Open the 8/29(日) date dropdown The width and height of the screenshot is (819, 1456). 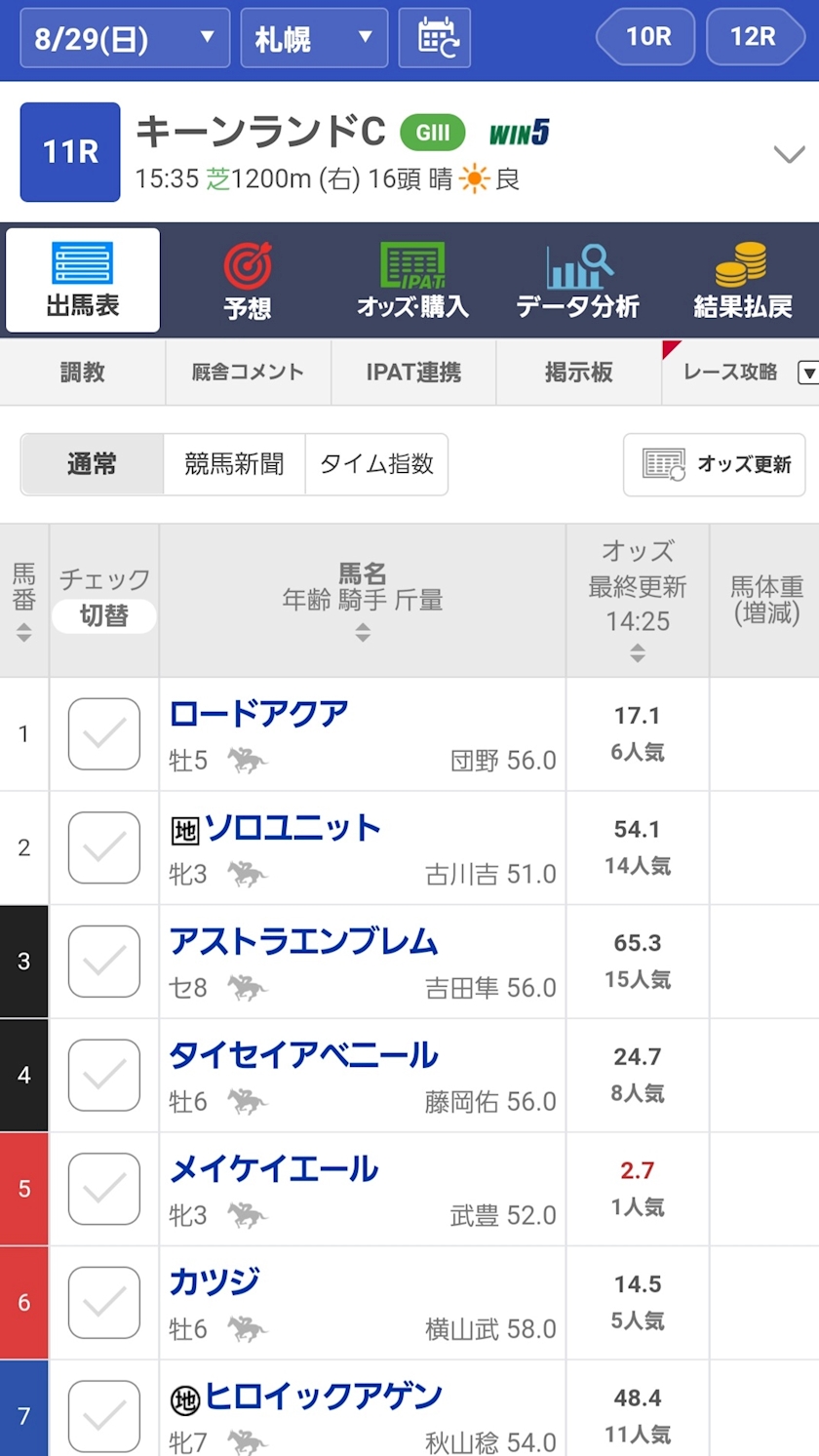pos(125,38)
